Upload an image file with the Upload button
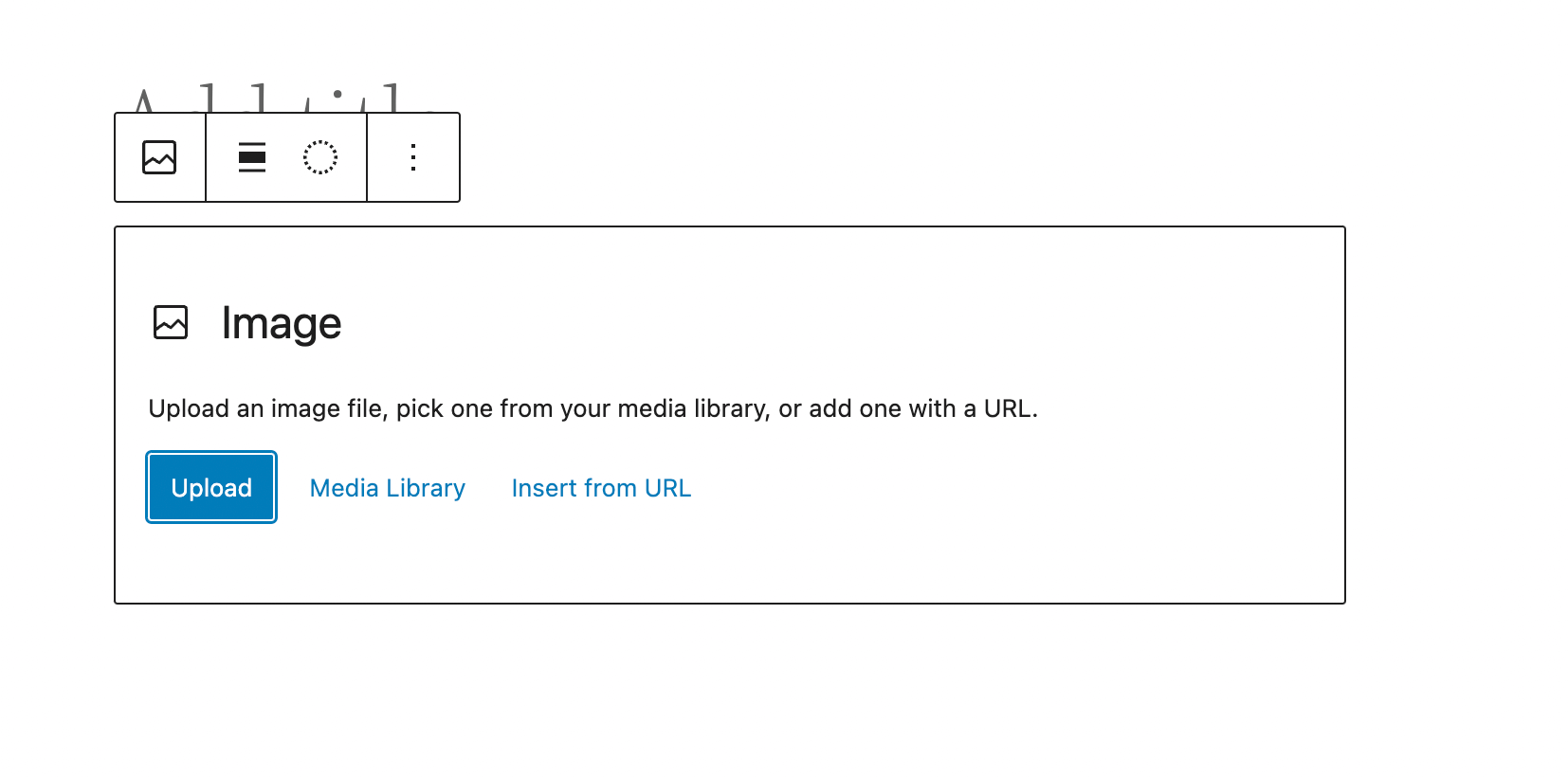This screenshot has width=1568, height=777. (211, 487)
